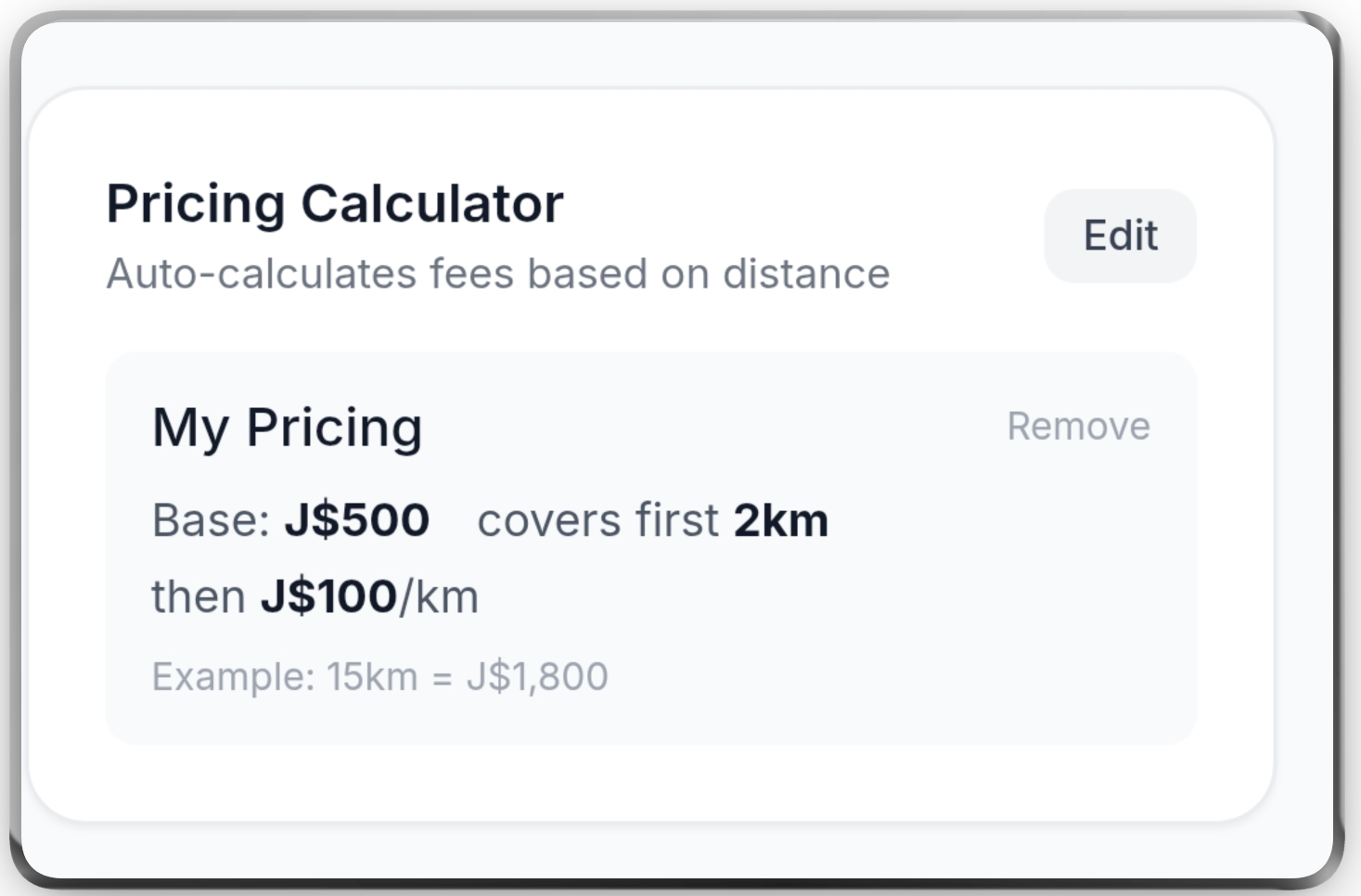The width and height of the screenshot is (1361, 896).
Task: Click the Remove link on My Pricing
Action: [x=1079, y=426]
